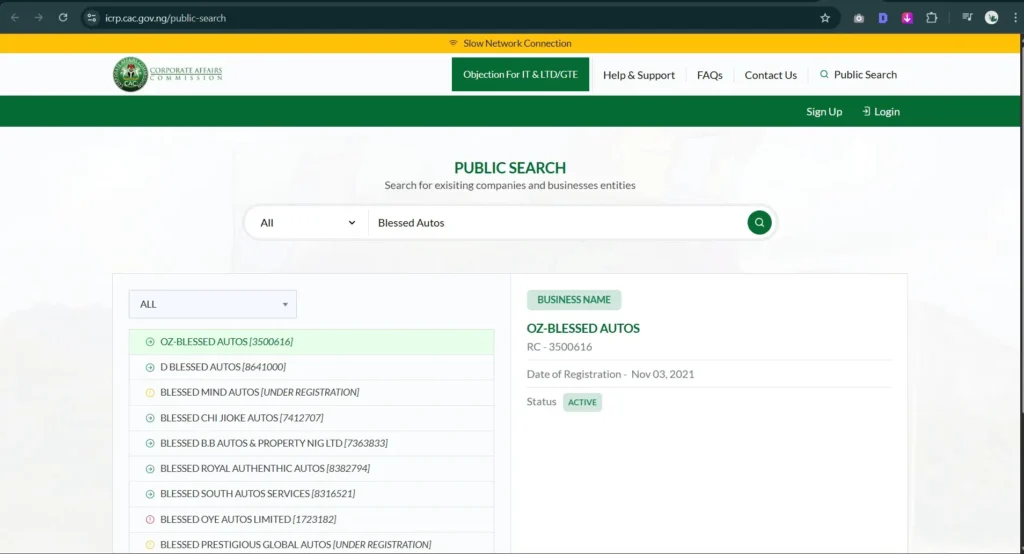Click the browser back arrow
The image size is (1024, 554).
[14, 18]
